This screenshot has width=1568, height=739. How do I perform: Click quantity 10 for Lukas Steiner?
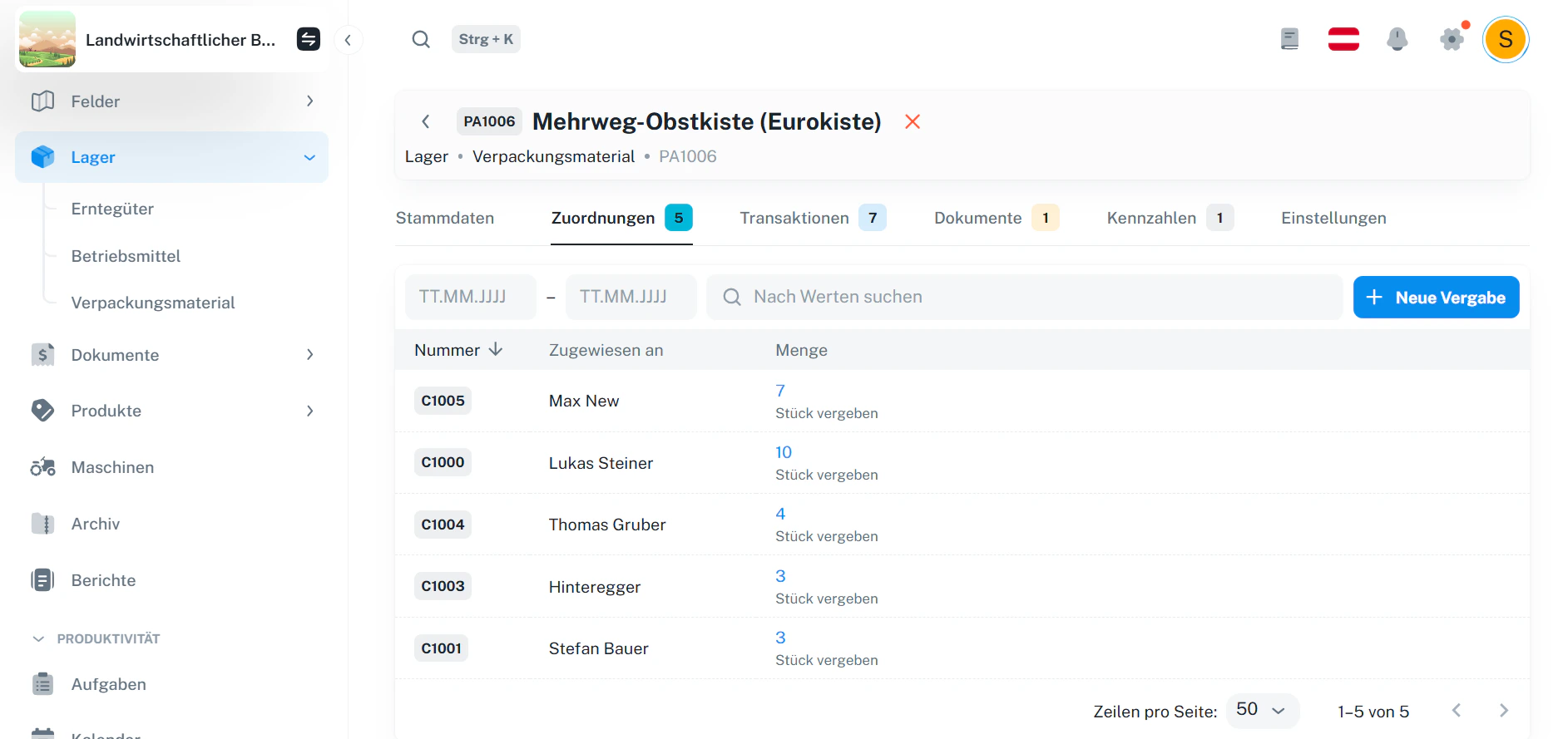click(784, 452)
